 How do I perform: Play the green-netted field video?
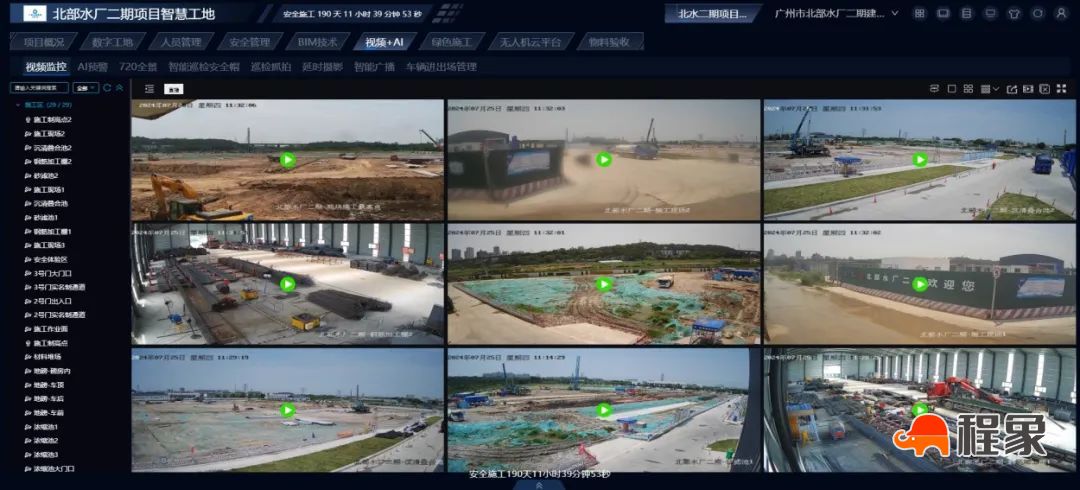click(x=604, y=283)
